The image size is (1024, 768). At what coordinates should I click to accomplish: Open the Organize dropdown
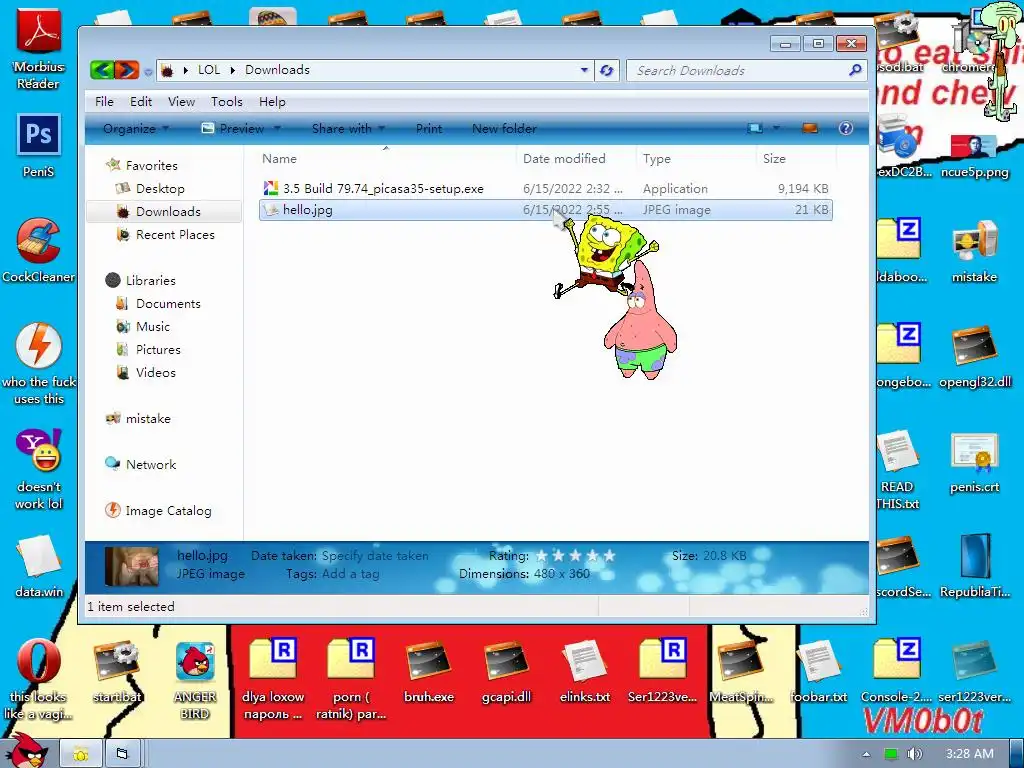tap(136, 129)
